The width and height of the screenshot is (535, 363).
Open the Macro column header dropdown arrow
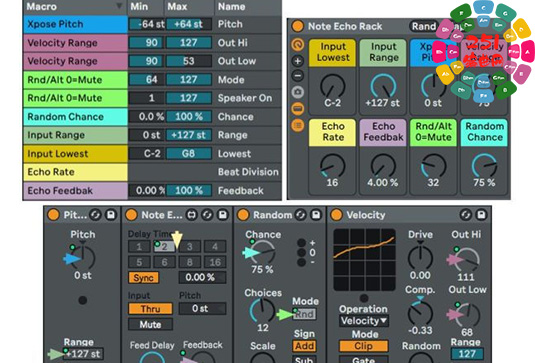[119, 6]
